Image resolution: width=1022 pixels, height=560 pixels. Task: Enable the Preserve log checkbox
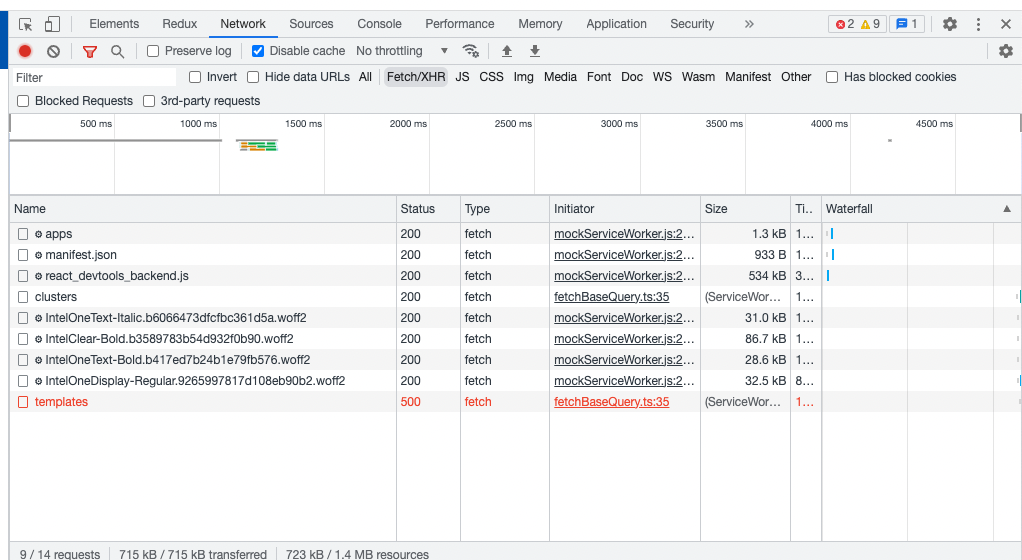(153, 51)
